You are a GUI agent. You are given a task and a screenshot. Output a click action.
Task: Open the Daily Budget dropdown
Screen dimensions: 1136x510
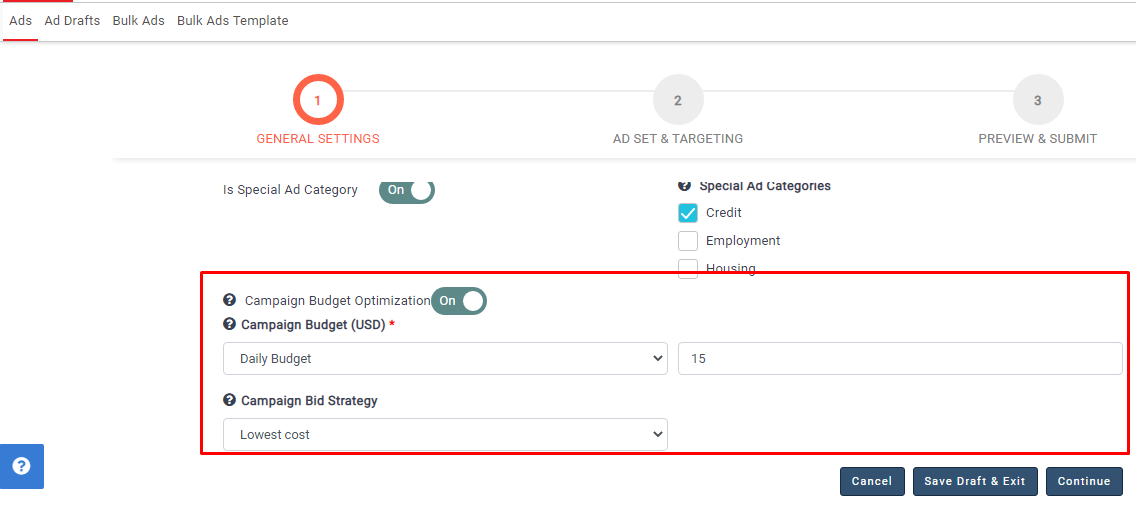(x=445, y=359)
